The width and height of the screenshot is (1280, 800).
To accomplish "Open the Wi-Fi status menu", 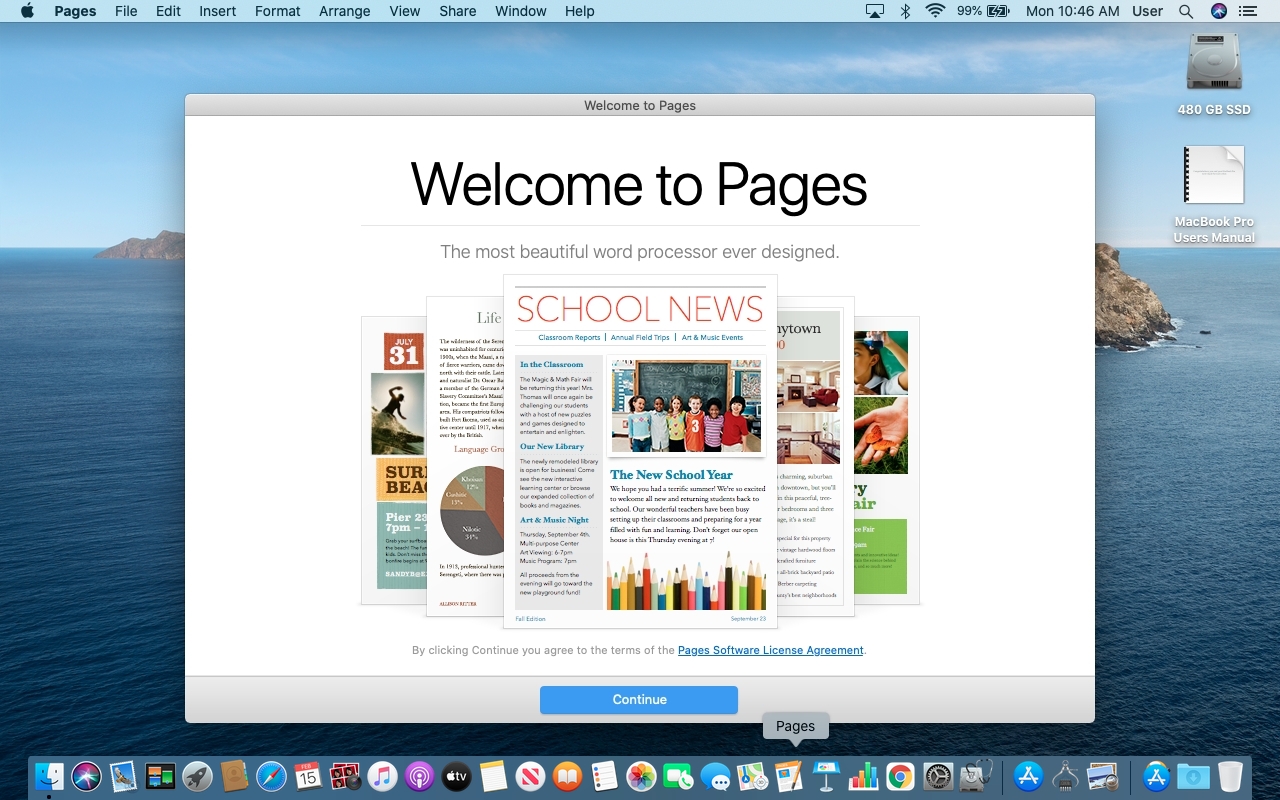I will click(936, 11).
